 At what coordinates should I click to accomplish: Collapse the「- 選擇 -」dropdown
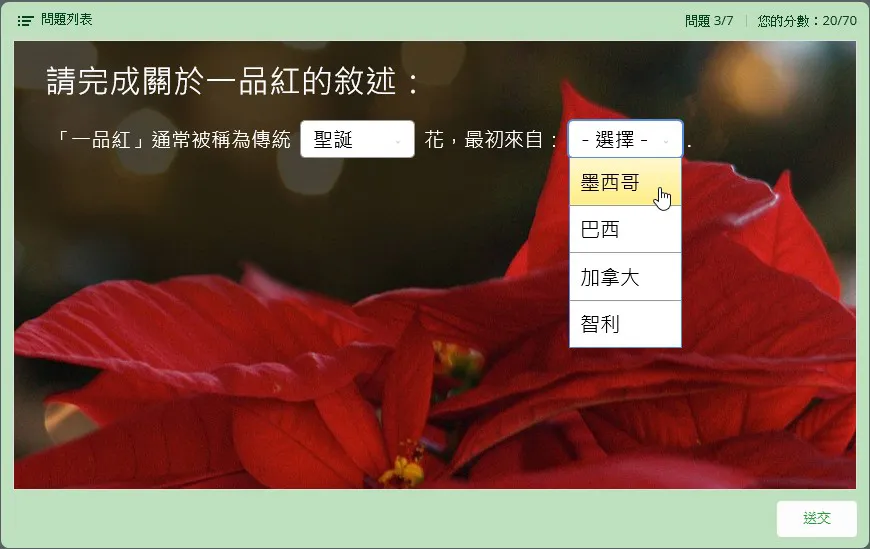[624, 140]
